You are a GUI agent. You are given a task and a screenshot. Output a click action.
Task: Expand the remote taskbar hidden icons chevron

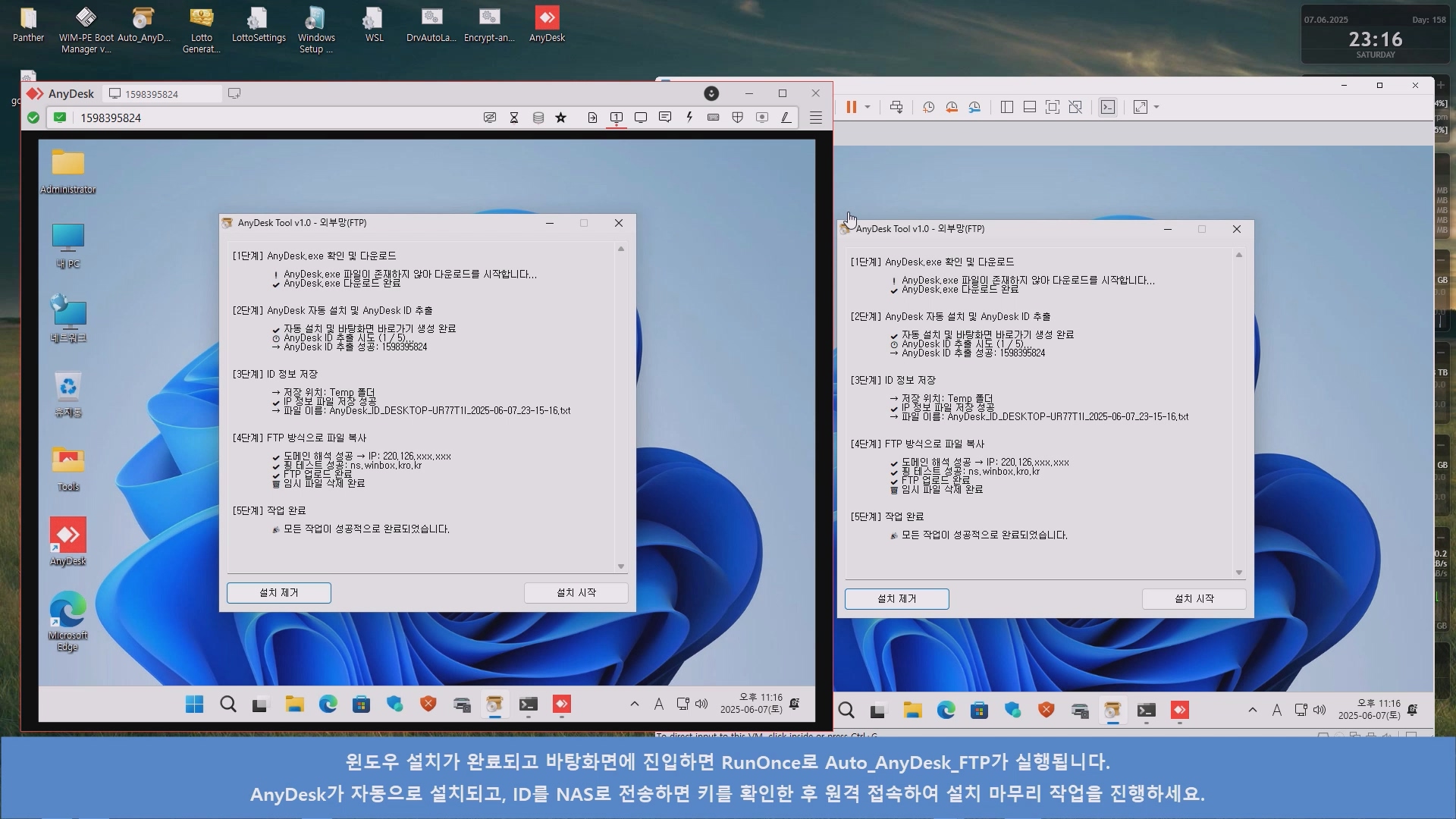(635, 704)
